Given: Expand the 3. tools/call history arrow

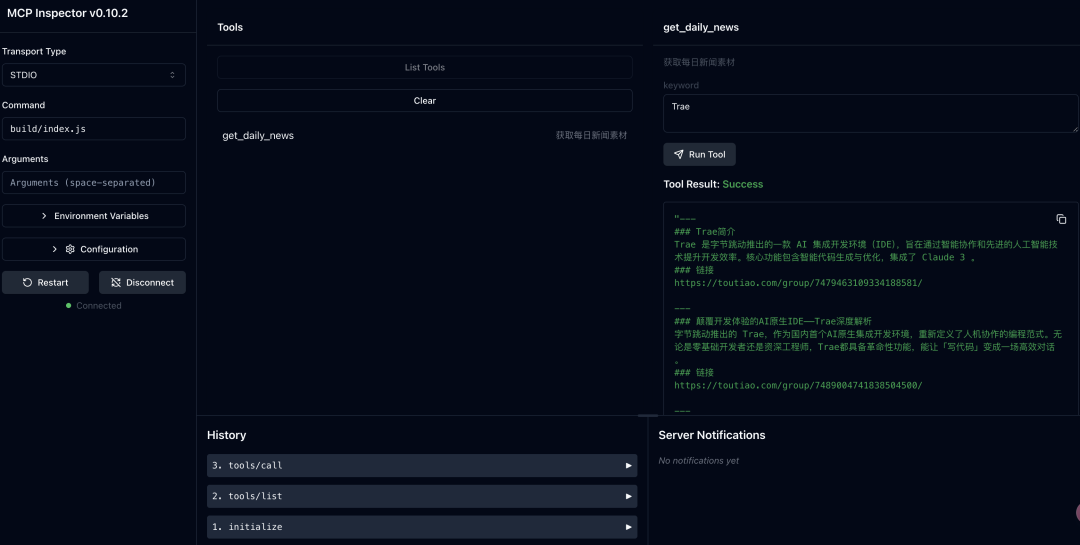Looking at the screenshot, I should tap(628, 466).
